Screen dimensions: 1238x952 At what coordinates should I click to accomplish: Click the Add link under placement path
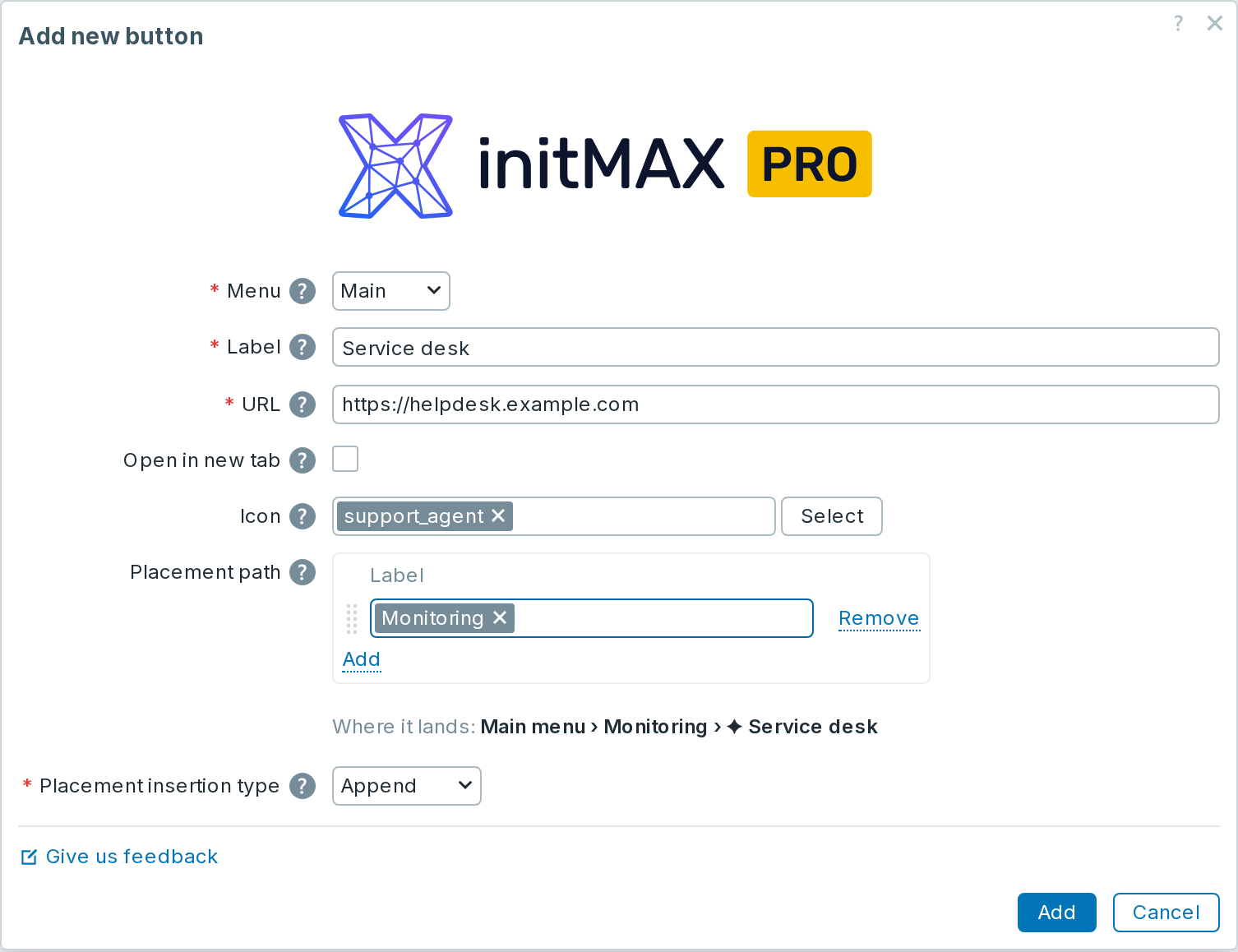tap(362, 659)
